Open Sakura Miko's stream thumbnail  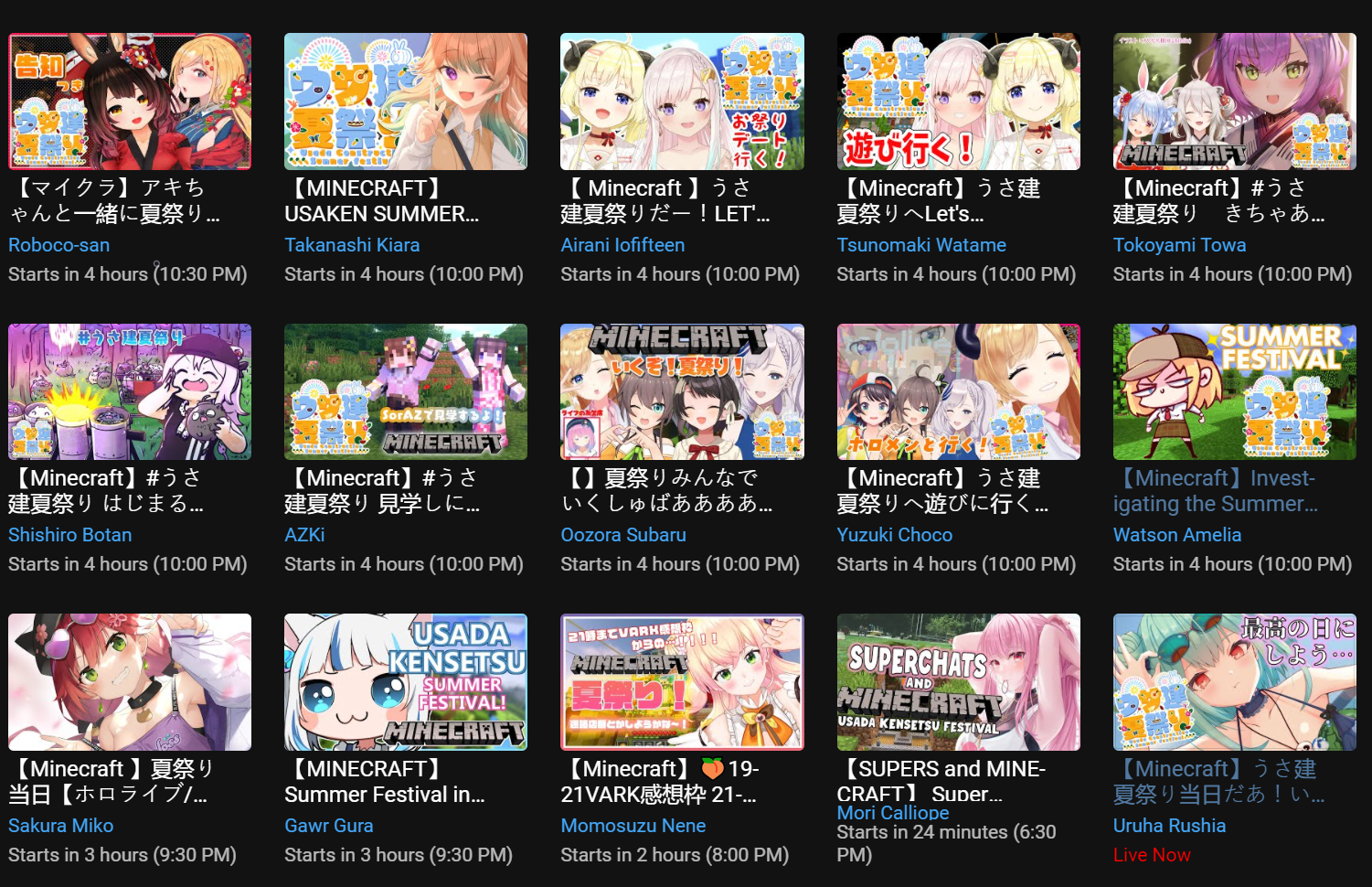(x=130, y=682)
